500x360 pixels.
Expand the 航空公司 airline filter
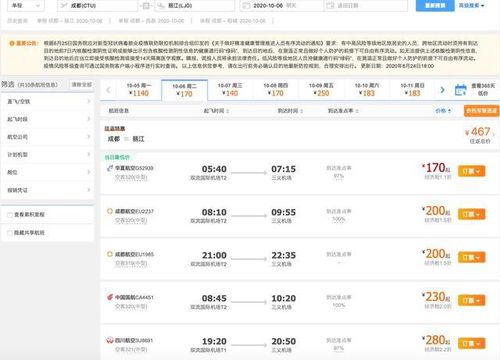click(48, 137)
